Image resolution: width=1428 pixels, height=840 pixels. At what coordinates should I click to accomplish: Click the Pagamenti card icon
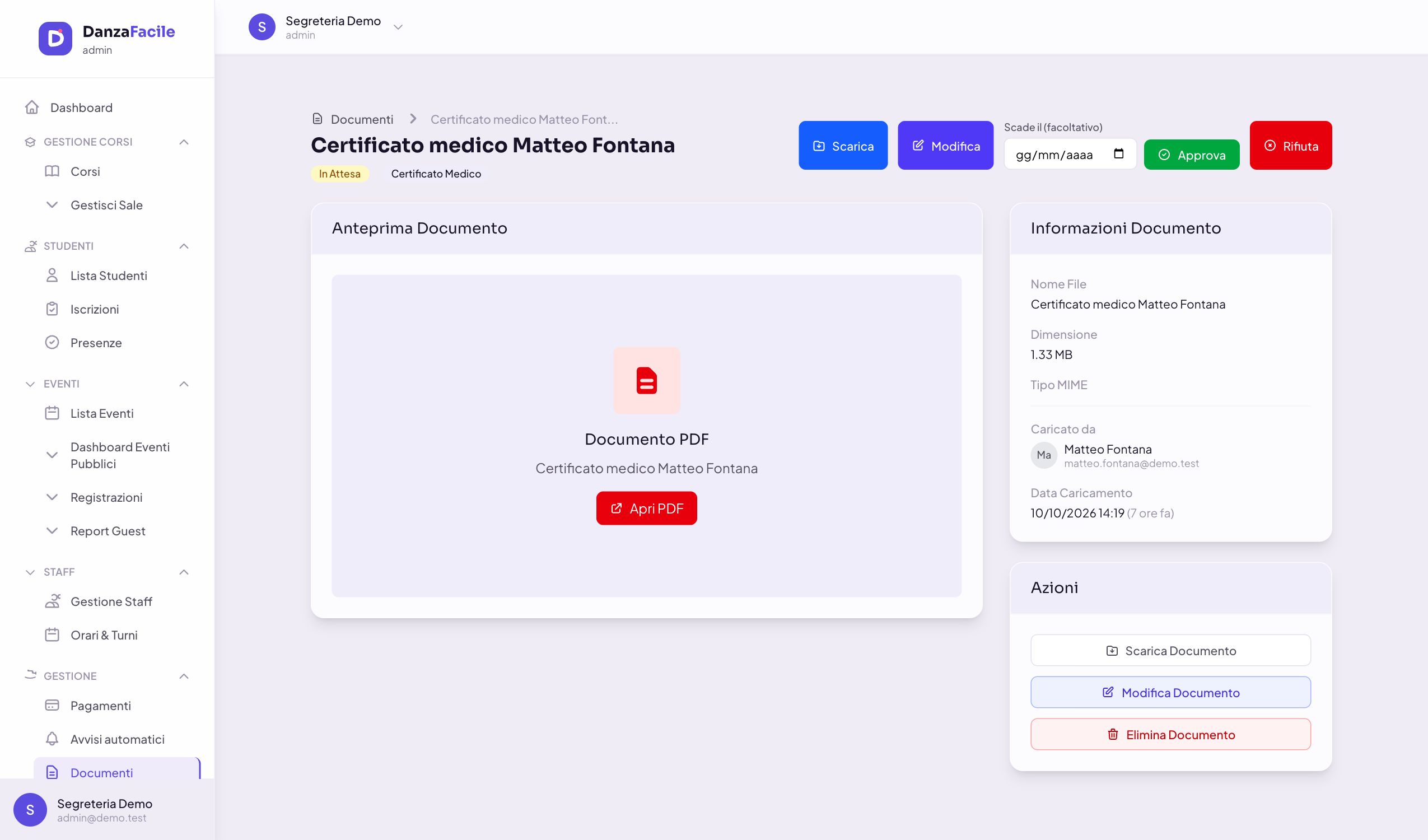(52, 705)
